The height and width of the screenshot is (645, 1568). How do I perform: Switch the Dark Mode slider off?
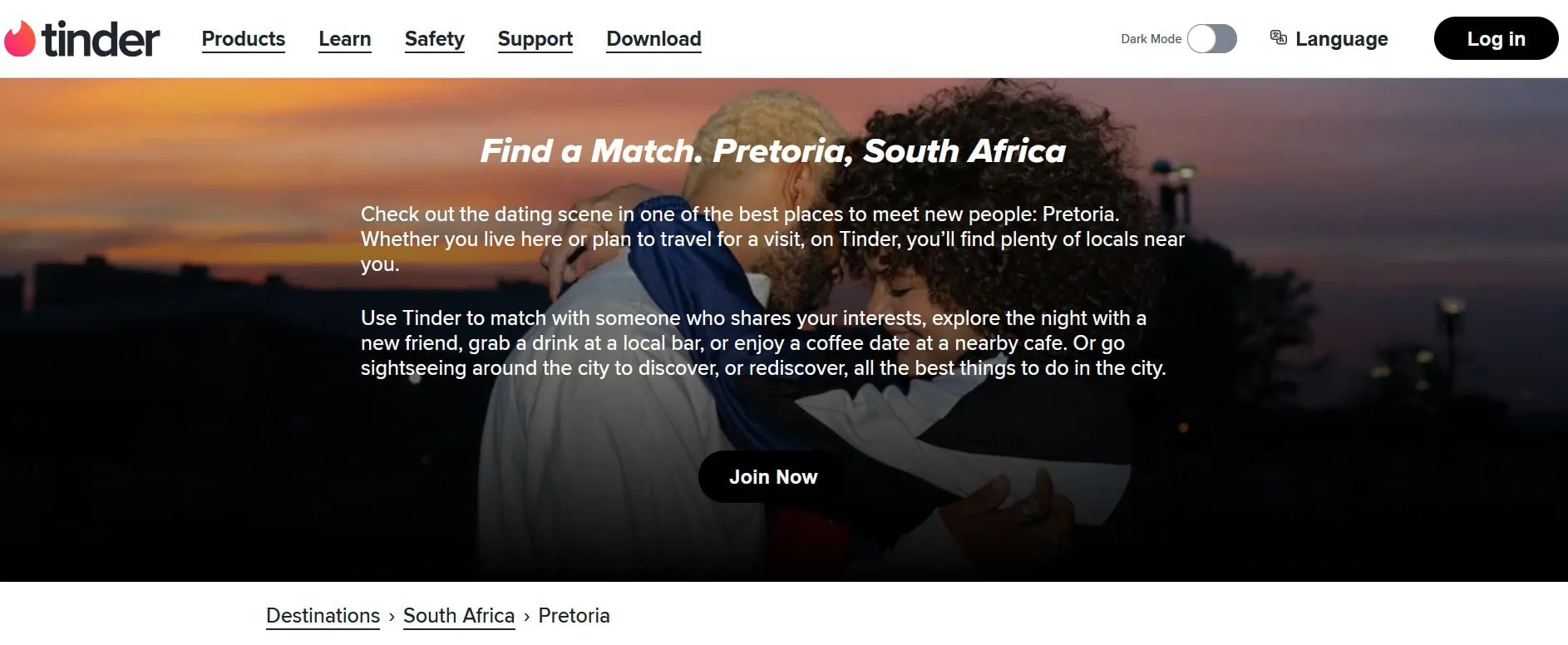1212,38
